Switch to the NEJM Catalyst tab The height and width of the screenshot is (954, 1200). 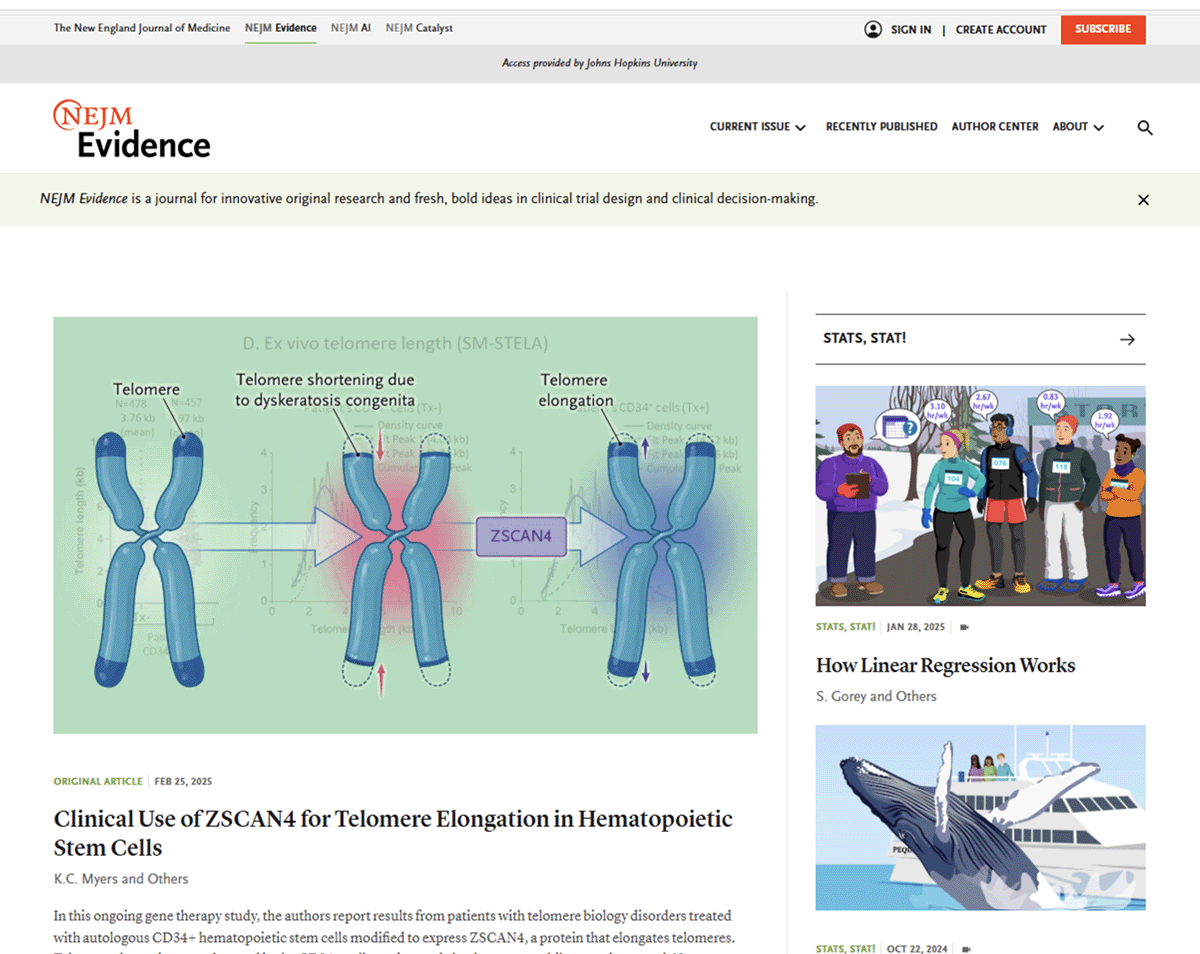click(x=419, y=28)
